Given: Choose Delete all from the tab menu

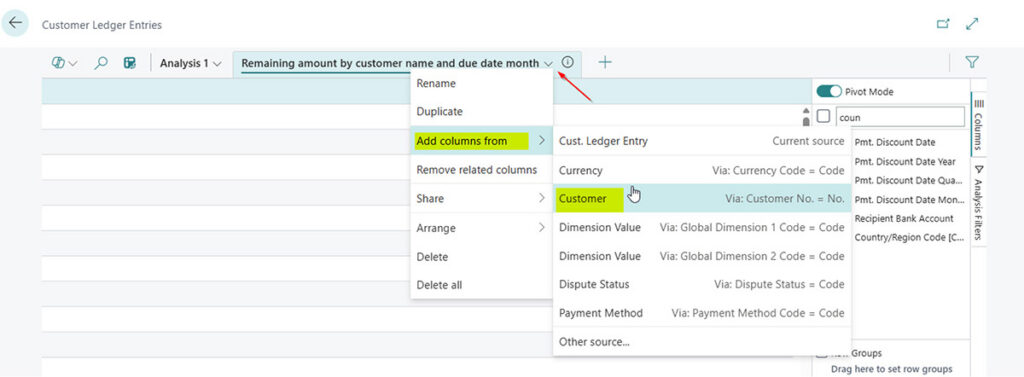Looking at the screenshot, I should (481, 285).
